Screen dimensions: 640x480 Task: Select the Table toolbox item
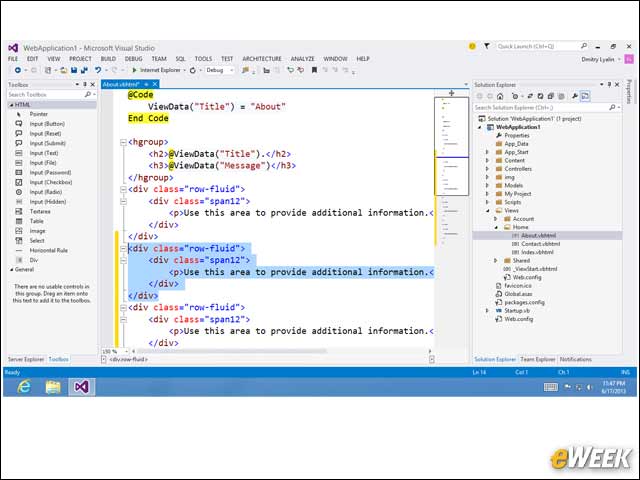click(x=36, y=221)
